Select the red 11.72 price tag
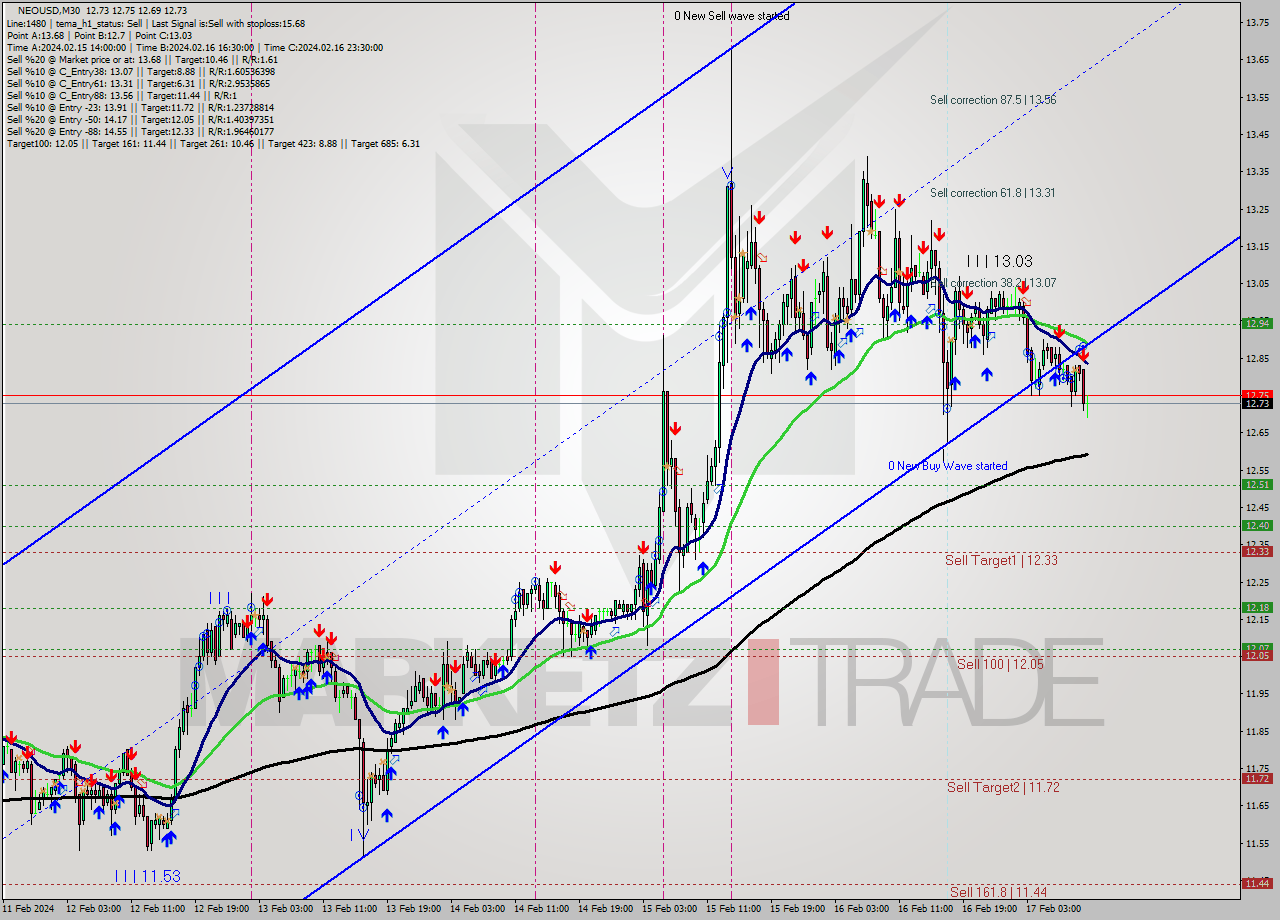The image size is (1280, 920). (x=1257, y=778)
